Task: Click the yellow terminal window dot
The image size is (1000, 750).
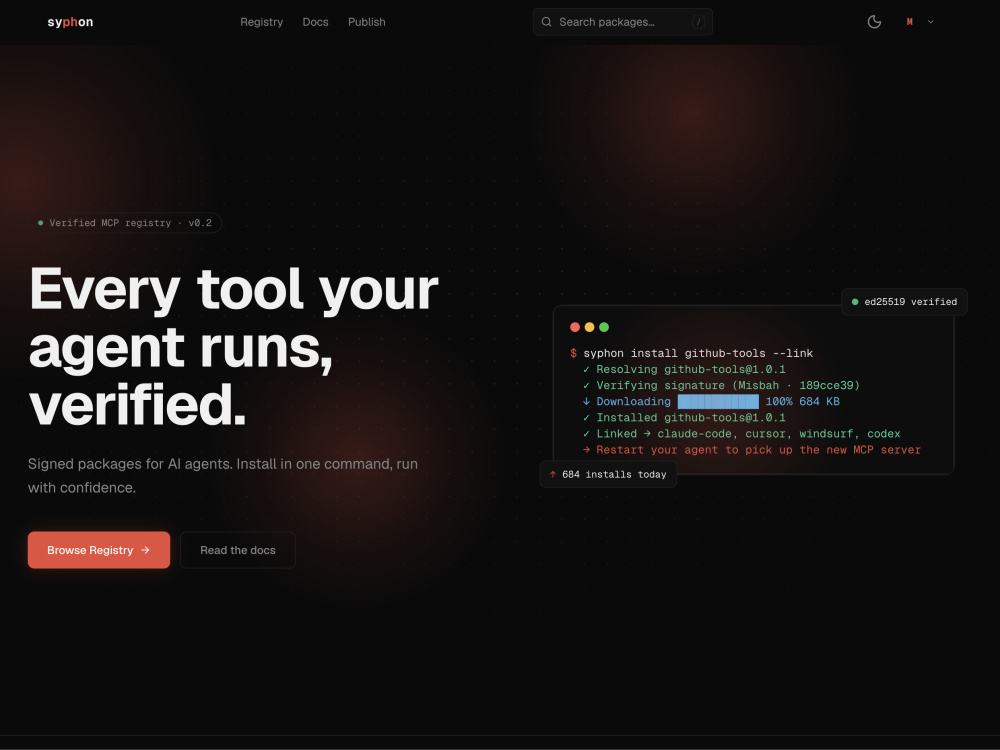Action: [589, 327]
